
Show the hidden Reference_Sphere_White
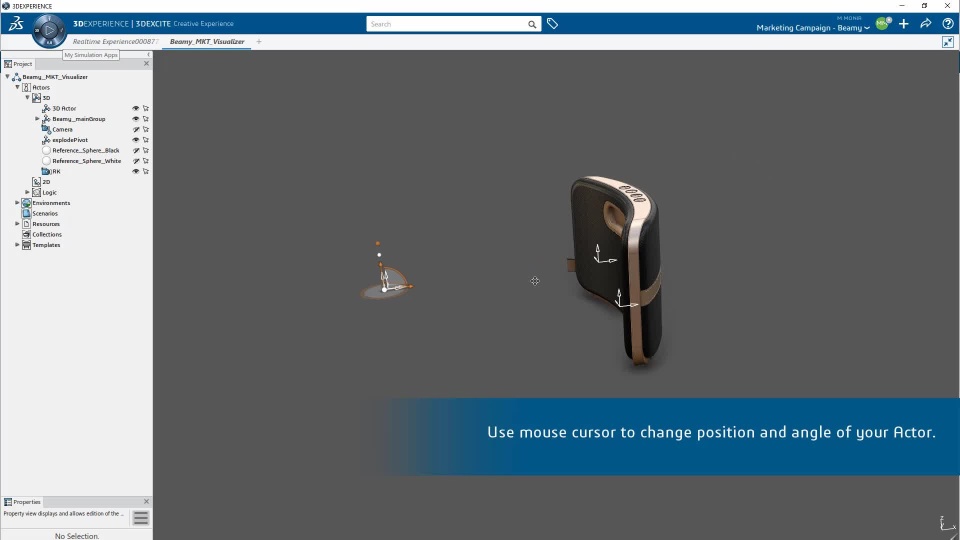click(x=136, y=161)
